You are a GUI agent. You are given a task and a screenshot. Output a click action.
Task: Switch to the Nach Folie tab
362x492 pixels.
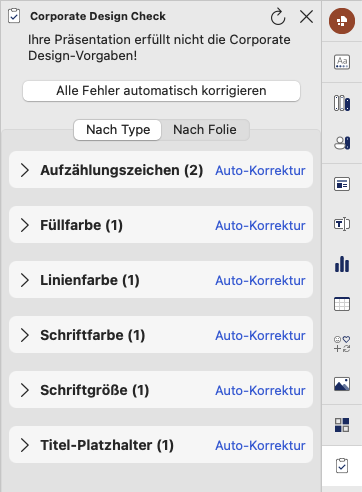[x=205, y=130]
